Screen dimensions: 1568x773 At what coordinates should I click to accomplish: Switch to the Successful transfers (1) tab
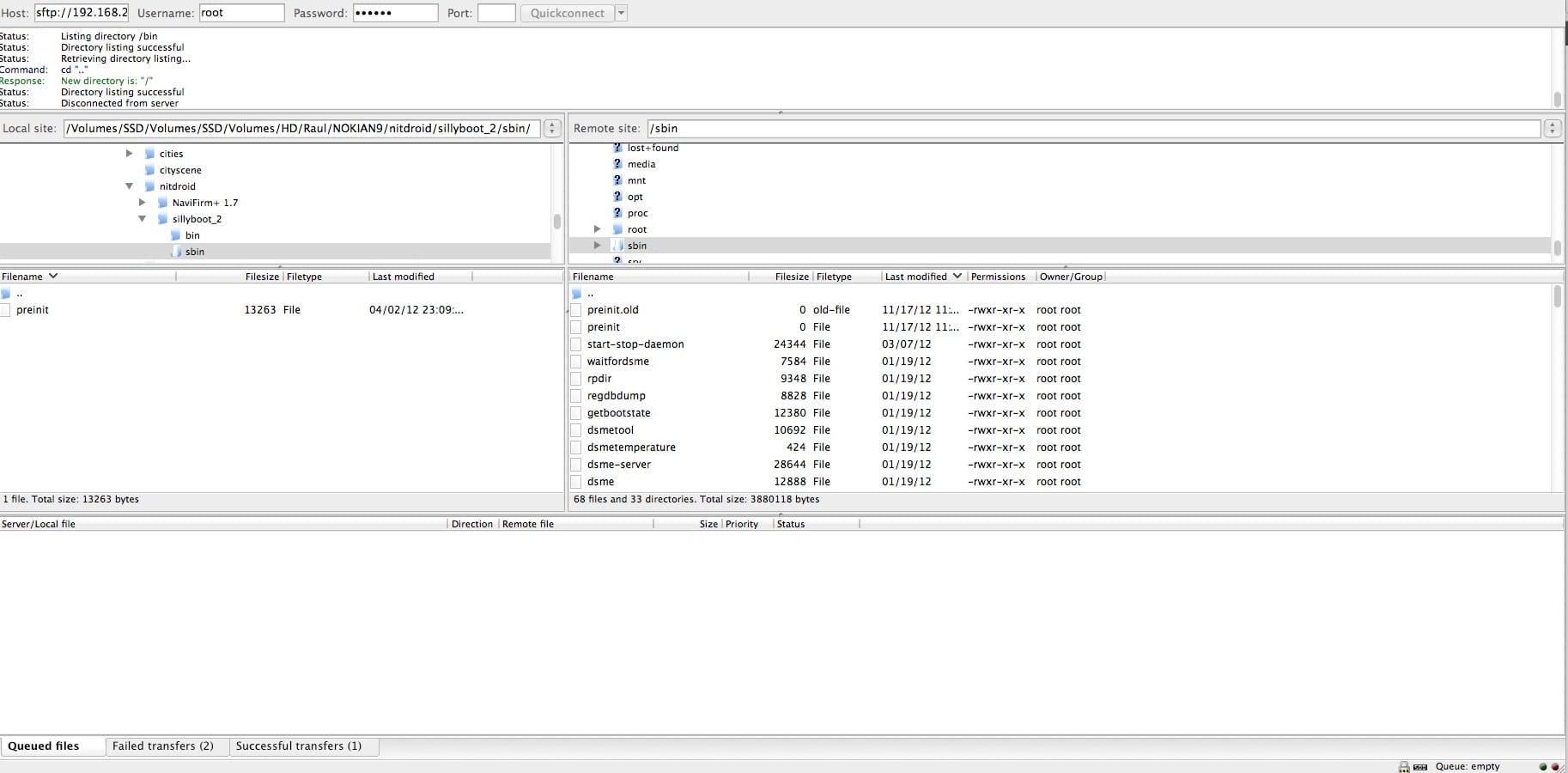[x=299, y=746]
